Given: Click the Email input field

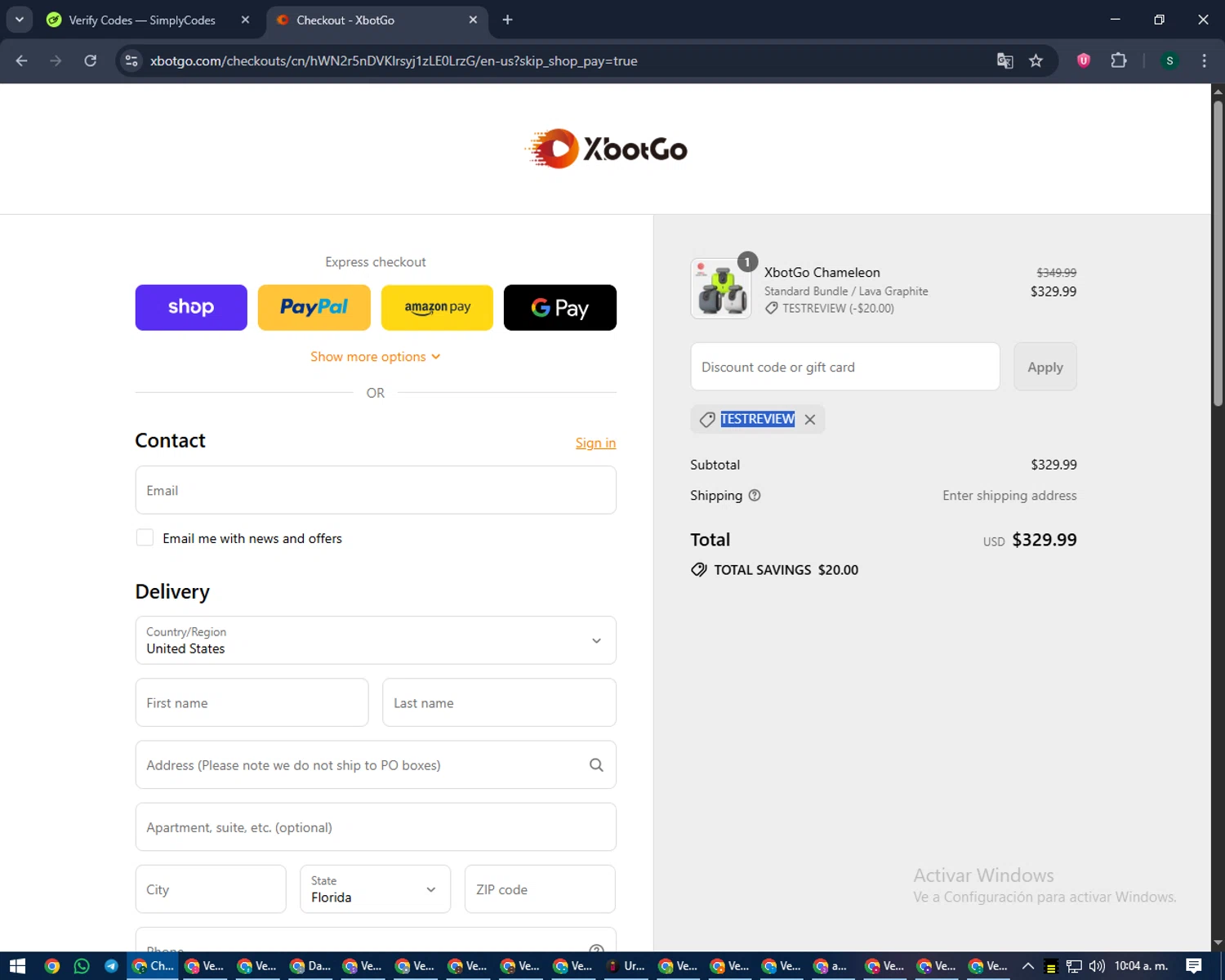Looking at the screenshot, I should click(376, 490).
